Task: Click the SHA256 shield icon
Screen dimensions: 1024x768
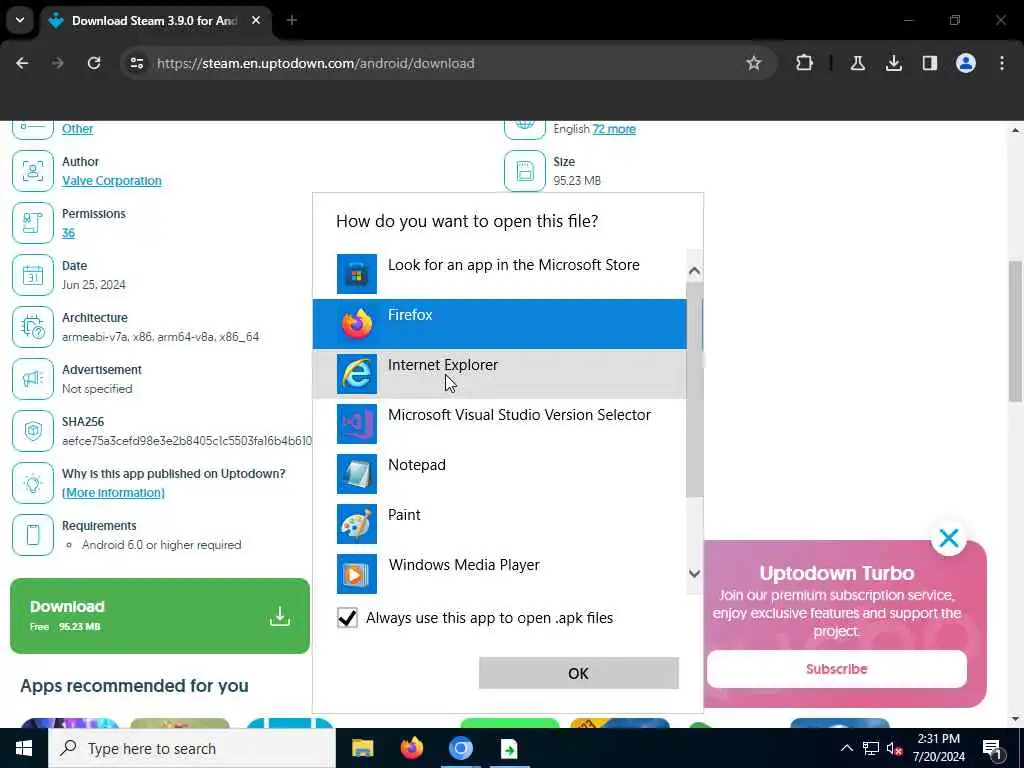Action: pyautogui.click(x=33, y=431)
